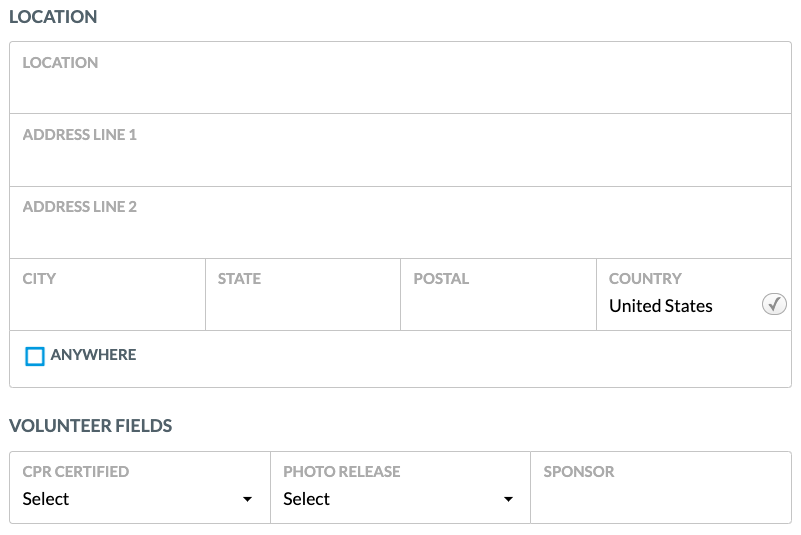Focus the City input field
The height and width of the screenshot is (535, 801).
tap(107, 295)
